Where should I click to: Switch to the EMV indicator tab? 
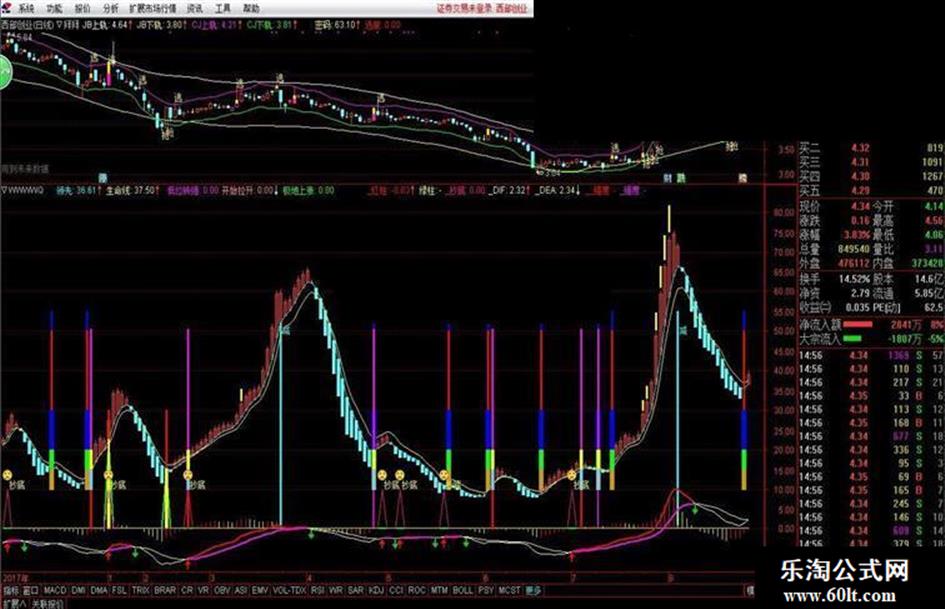pyautogui.click(x=260, y=590)
